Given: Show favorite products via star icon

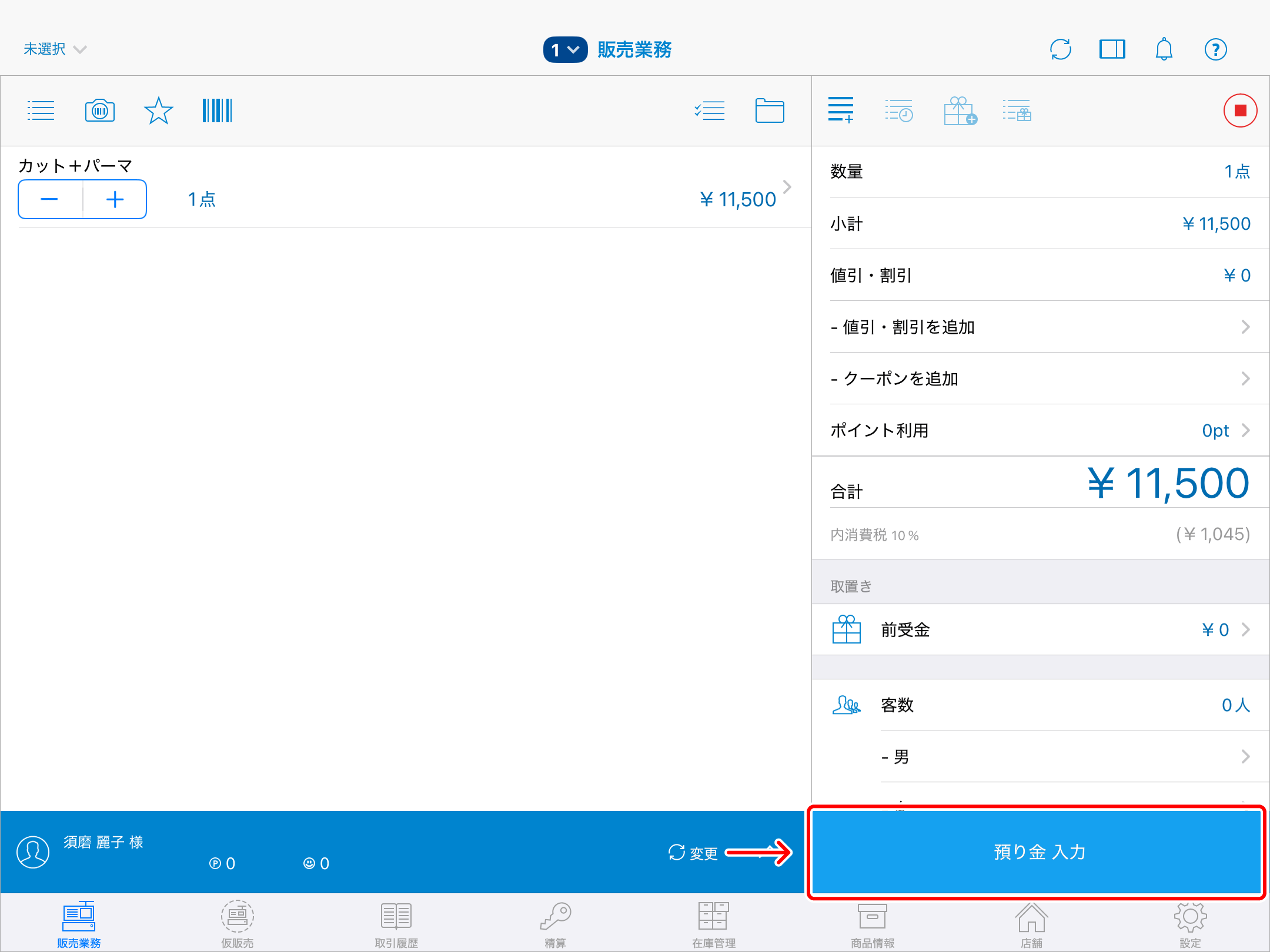Looking at the screenshot, I should (x=158, y=110).
